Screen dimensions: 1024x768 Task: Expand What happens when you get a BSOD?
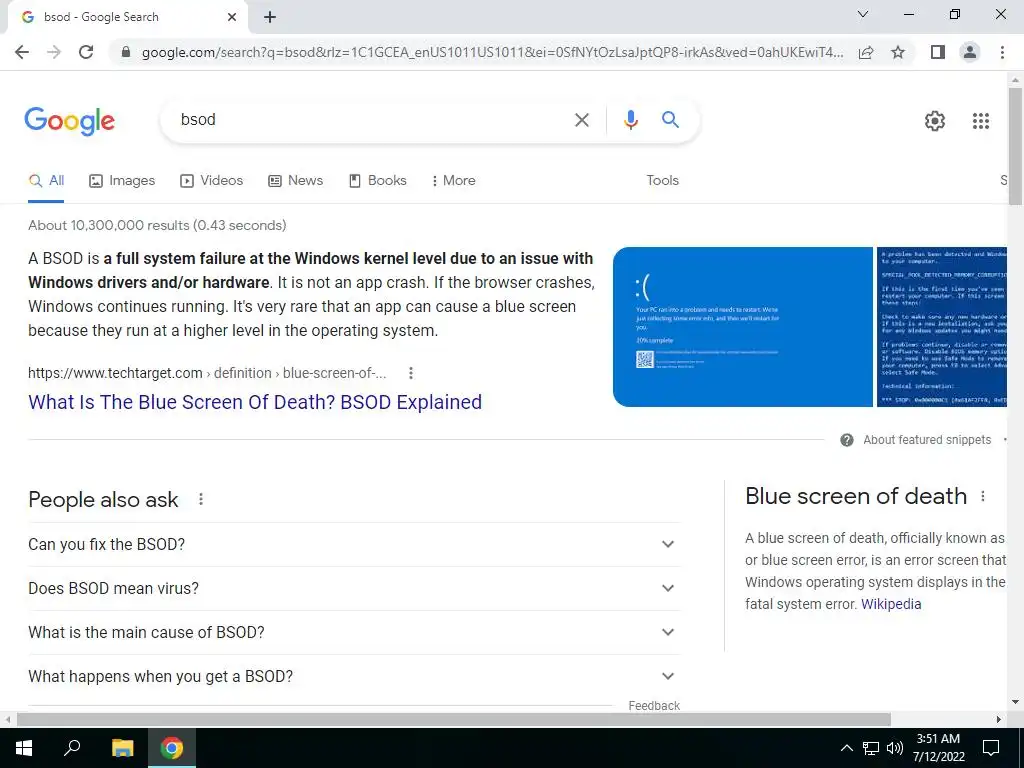pyautogui.click(x=354, y=677)
